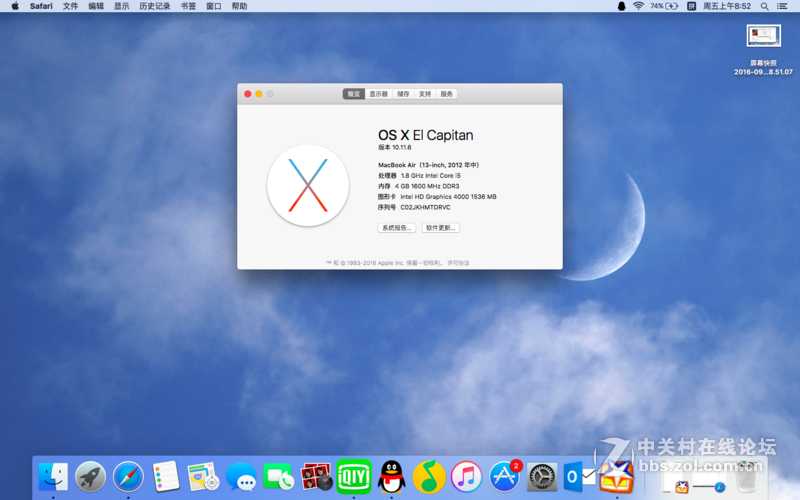Open Outlook in the Dock
The height and width of the screenshot is (500, 800).
(580, 477)
